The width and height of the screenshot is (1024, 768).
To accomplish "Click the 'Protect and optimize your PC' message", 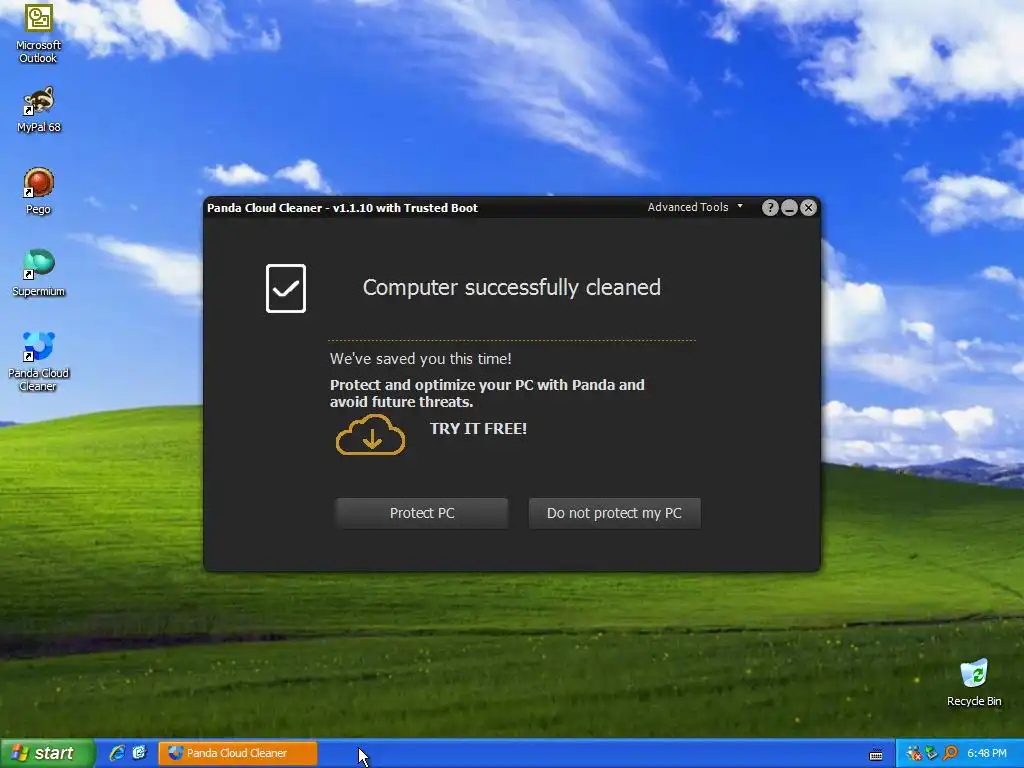I will [487, 393].
